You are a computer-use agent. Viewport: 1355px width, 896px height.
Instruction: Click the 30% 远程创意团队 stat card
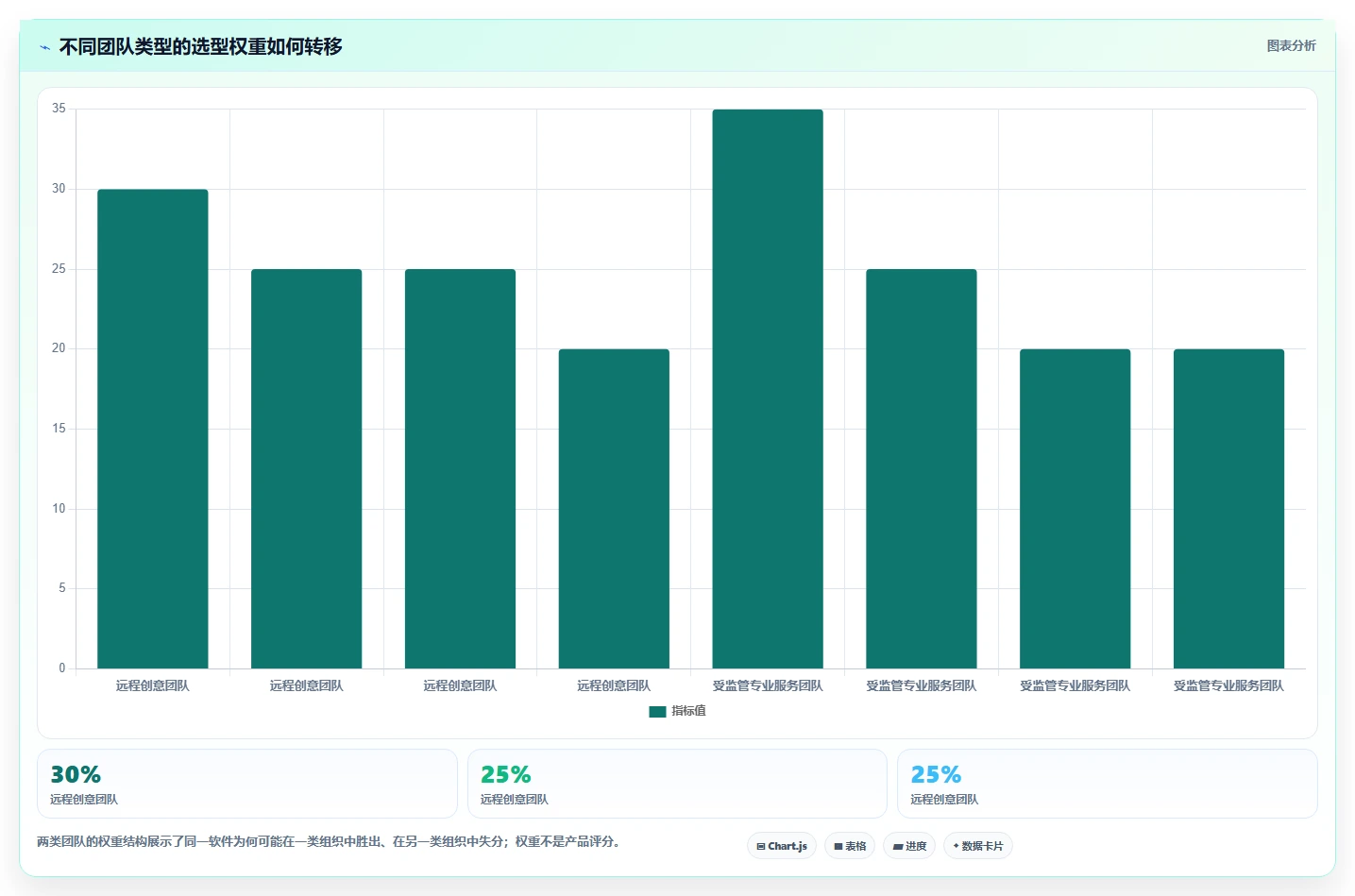click(x=247, y=784)
